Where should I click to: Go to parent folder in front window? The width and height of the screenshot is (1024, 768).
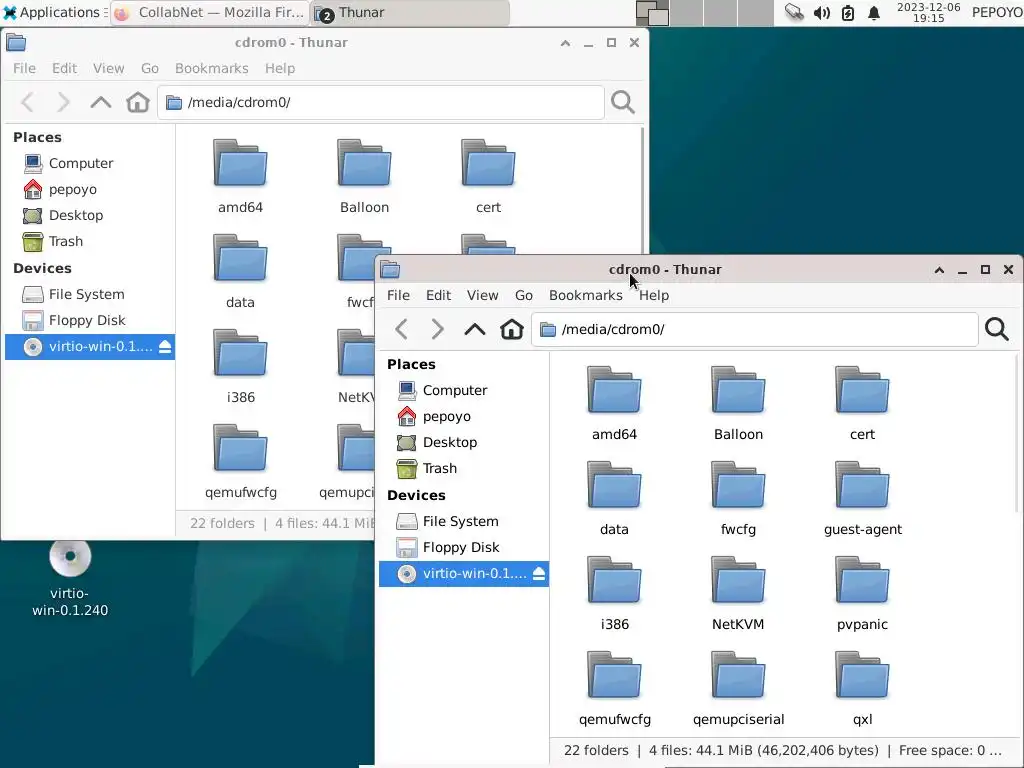(475, 329)
